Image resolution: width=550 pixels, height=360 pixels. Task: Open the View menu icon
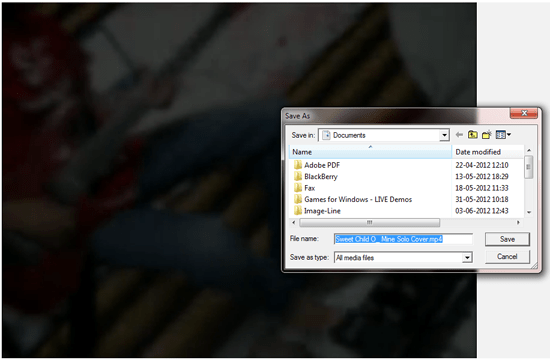[x=501, y=135]
